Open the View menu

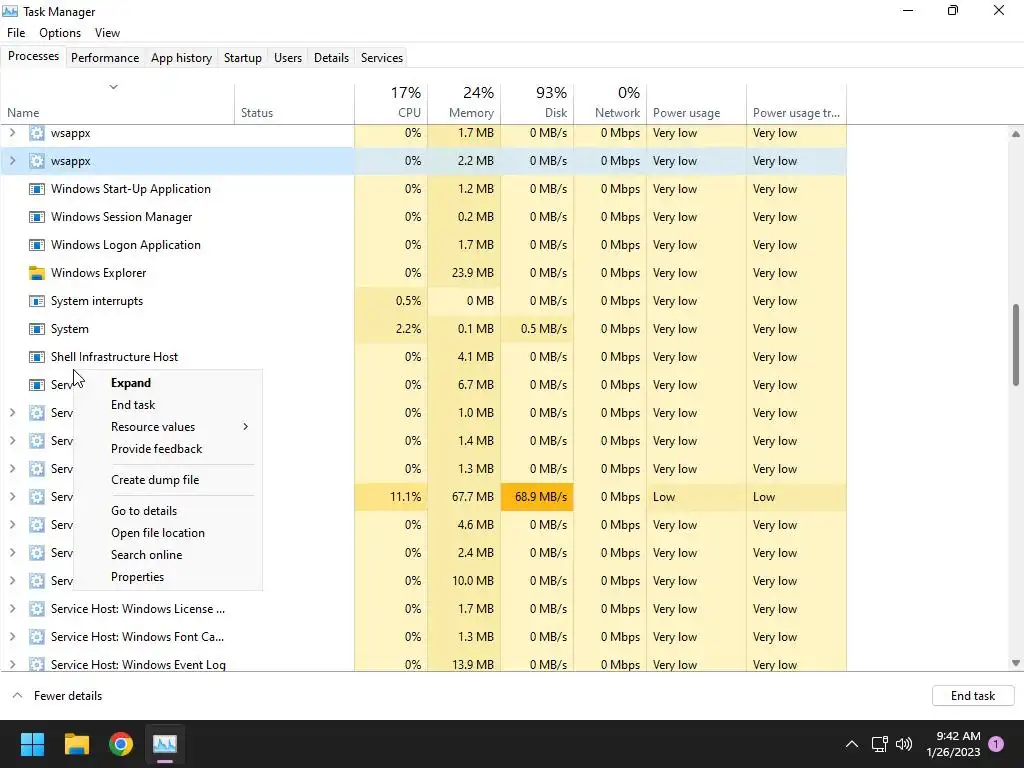107,33
